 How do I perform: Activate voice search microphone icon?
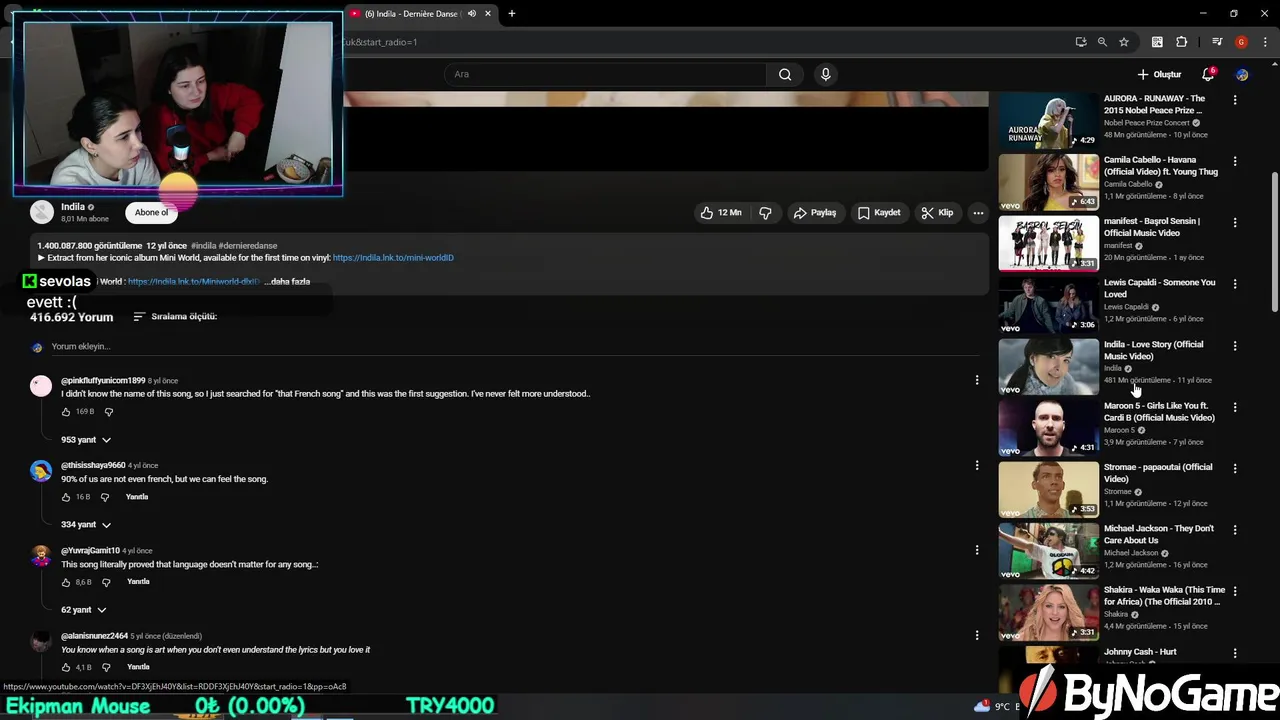click(825, 74)
